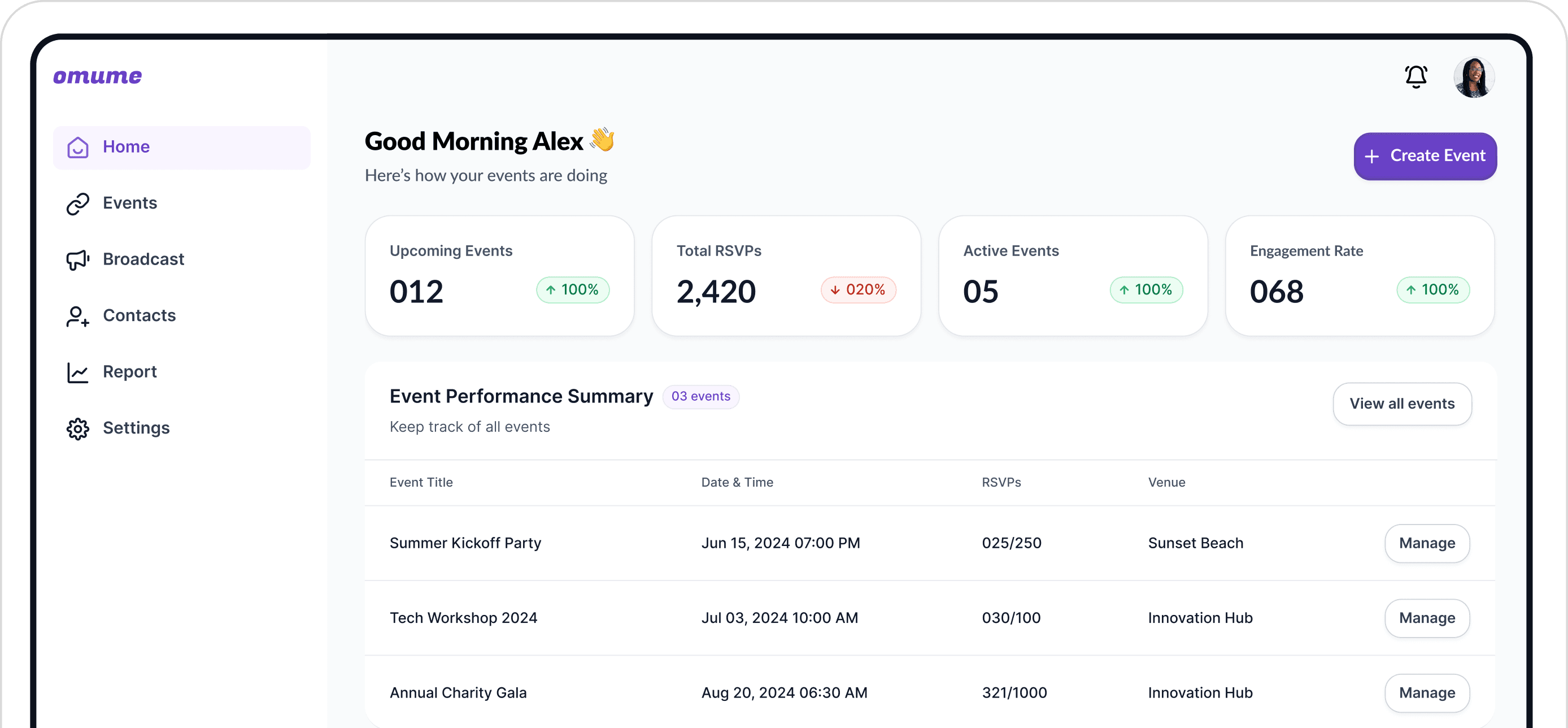Click the Total RSVPs 020% decrease badge
The width and height of the screenshot is (1568, 728).
857,290
